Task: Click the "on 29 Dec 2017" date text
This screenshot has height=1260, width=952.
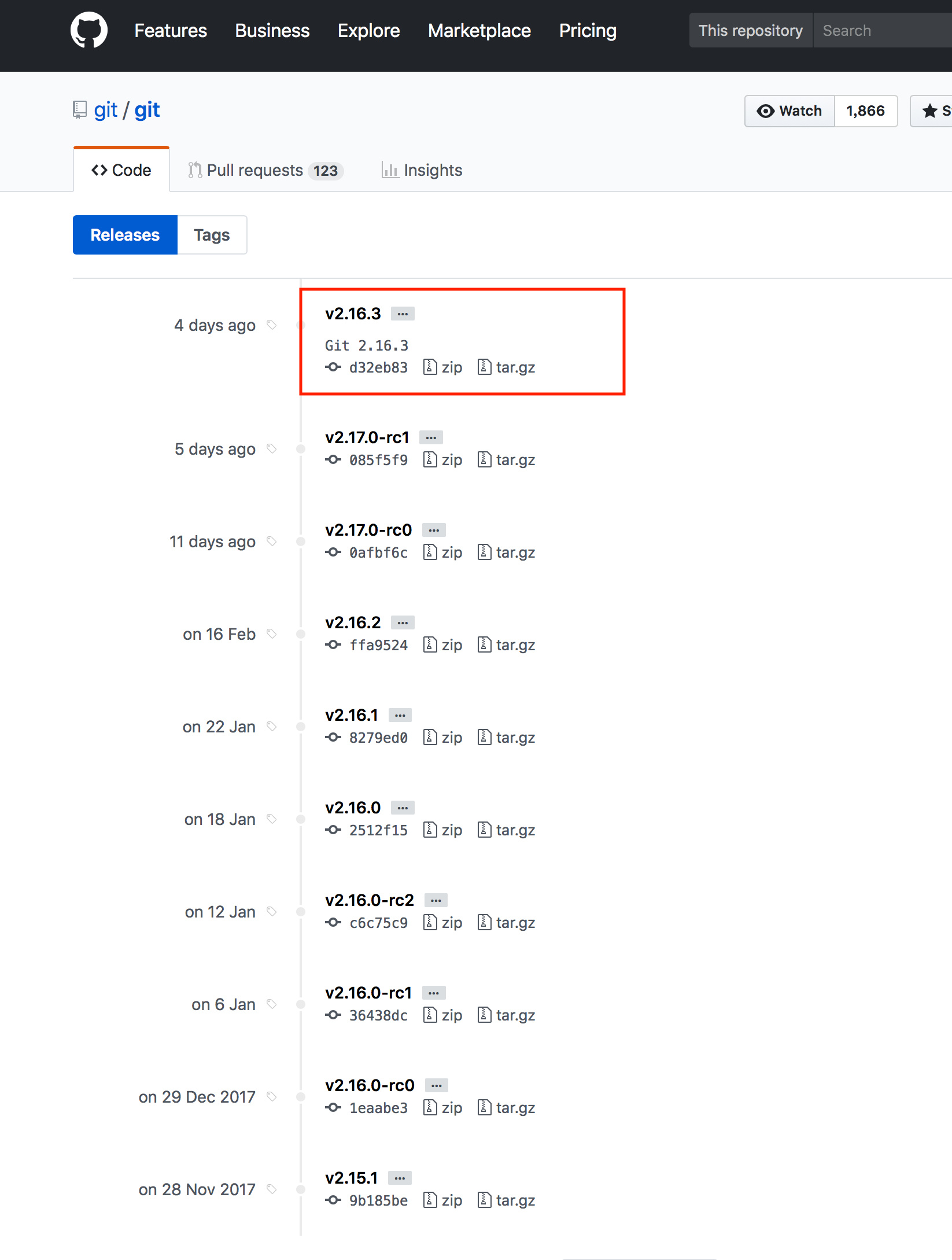Action: coord(197,1097)
